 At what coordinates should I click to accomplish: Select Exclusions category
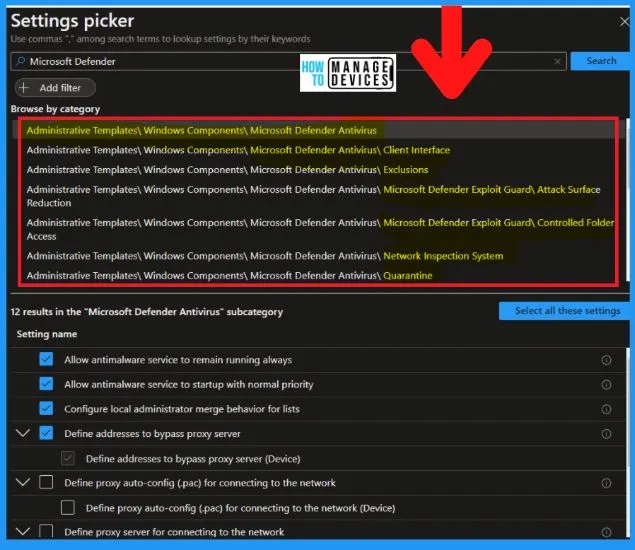(x=227, y=170)
